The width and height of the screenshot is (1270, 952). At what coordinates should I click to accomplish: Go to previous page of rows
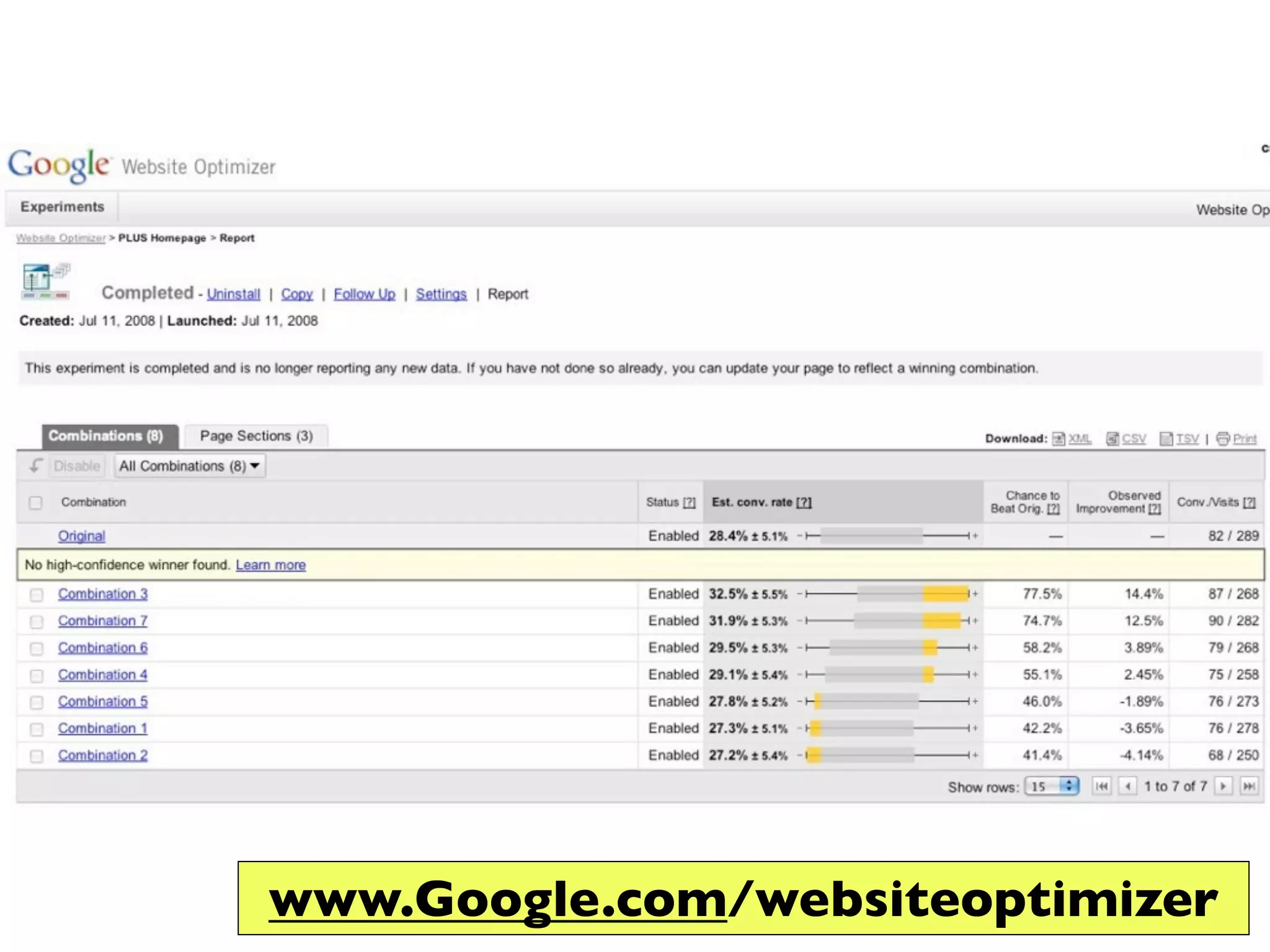[x=1127, y=787]
